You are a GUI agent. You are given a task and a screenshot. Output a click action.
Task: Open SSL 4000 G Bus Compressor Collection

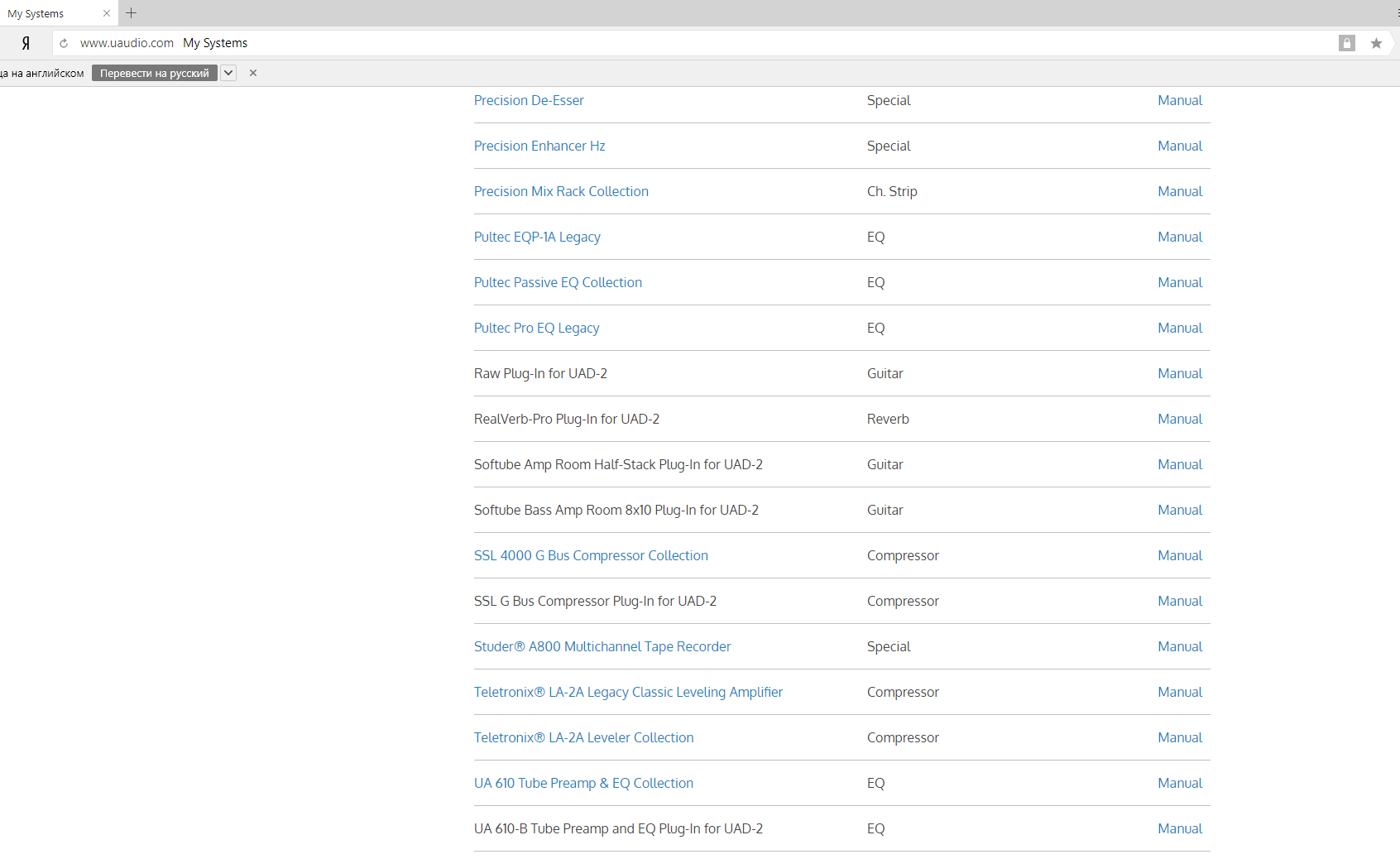click(591, 555)
